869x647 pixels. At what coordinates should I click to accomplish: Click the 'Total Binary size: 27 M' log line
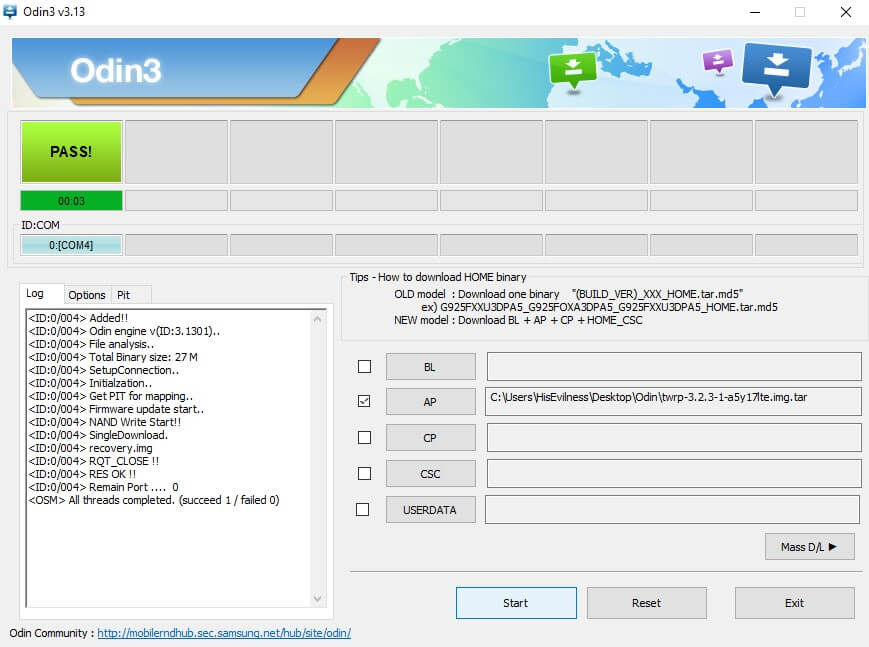(x=113, y=357)
